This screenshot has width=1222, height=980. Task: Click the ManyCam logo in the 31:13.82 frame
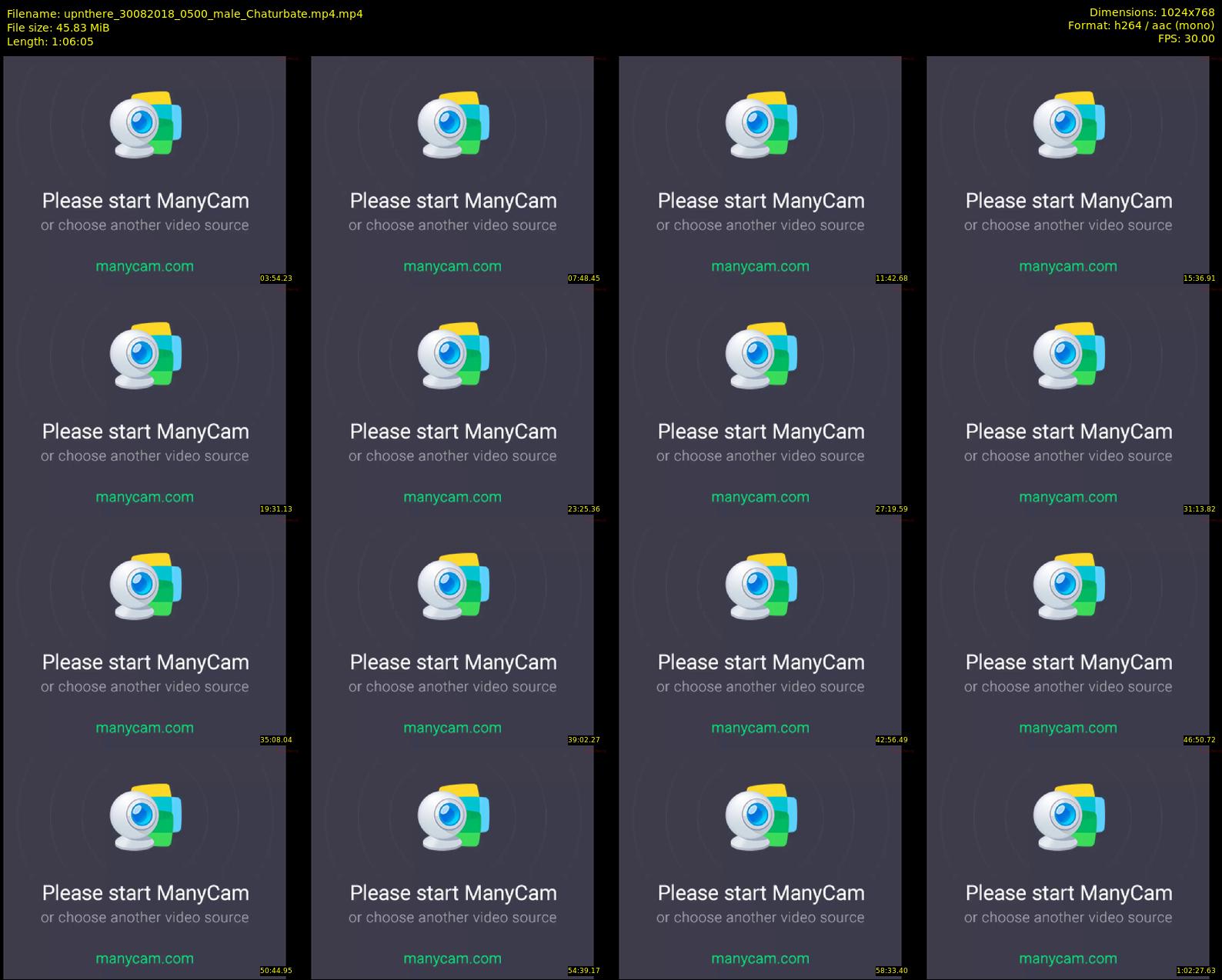(1069, 355)
